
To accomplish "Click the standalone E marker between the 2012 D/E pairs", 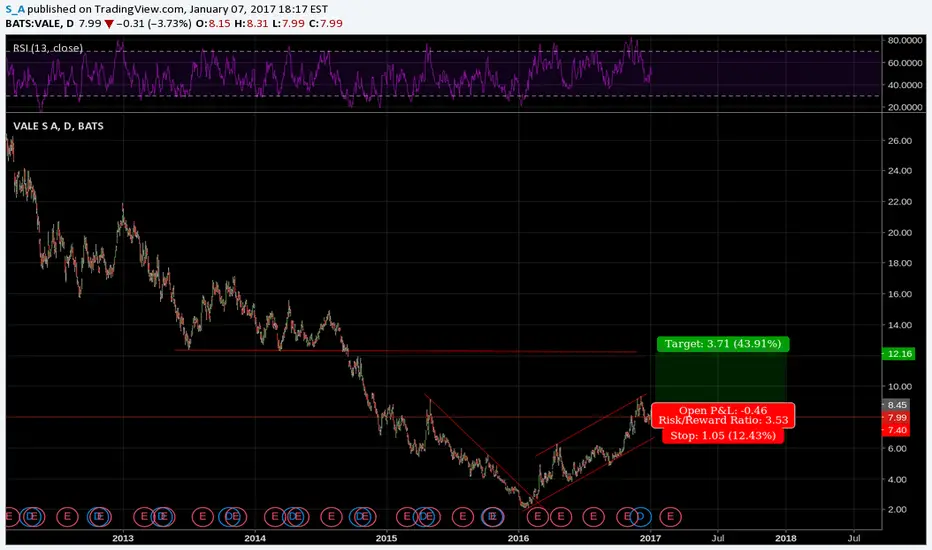I will tap(67, 517).
